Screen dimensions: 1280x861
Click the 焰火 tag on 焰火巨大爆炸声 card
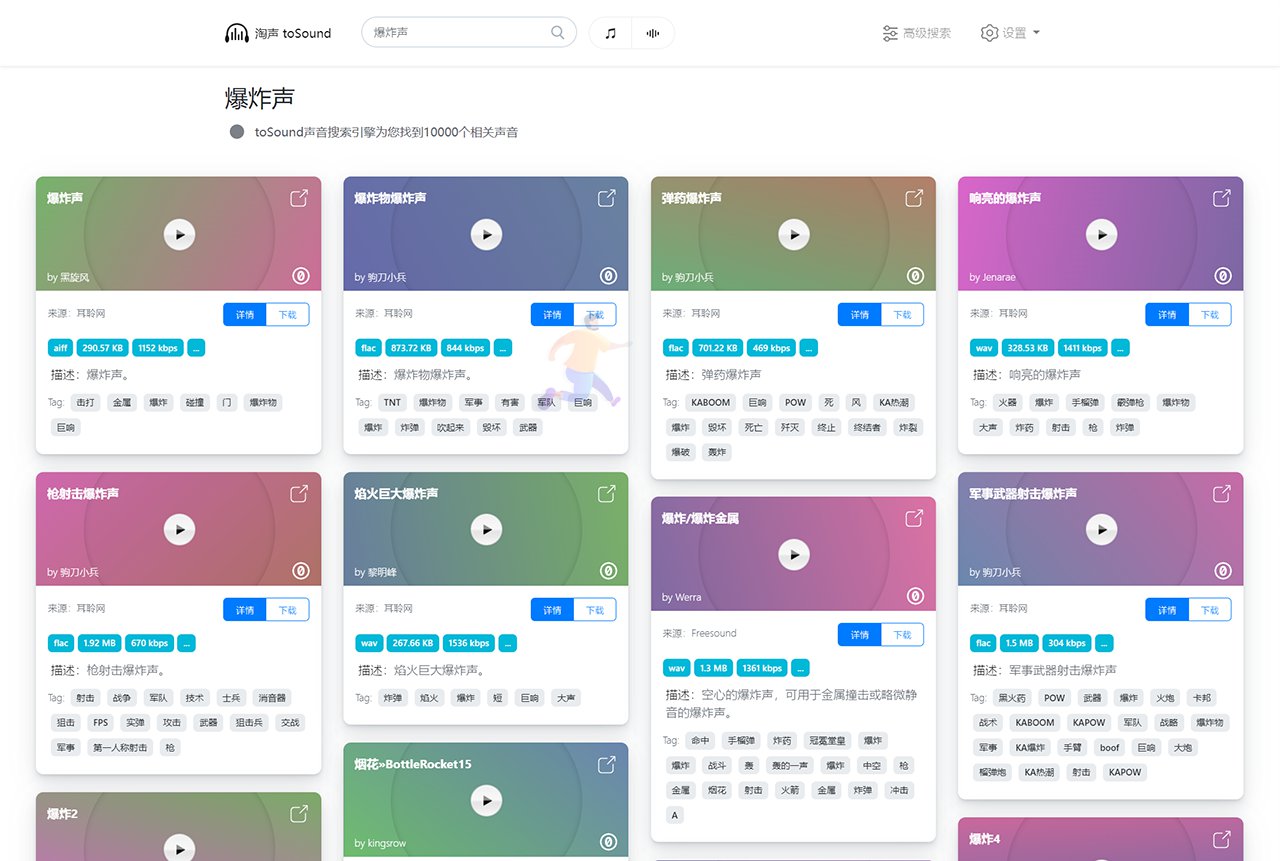pyautogui.click(x=429, y=698)
